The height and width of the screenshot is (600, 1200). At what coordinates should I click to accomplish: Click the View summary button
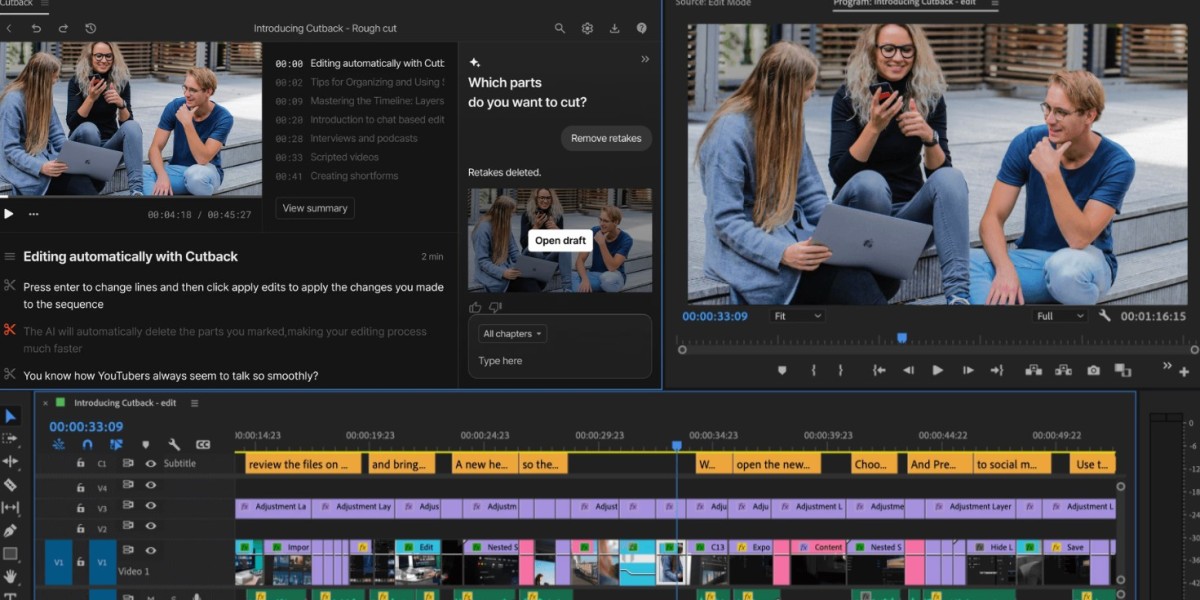pyautogui.click(x=315, y=208)
